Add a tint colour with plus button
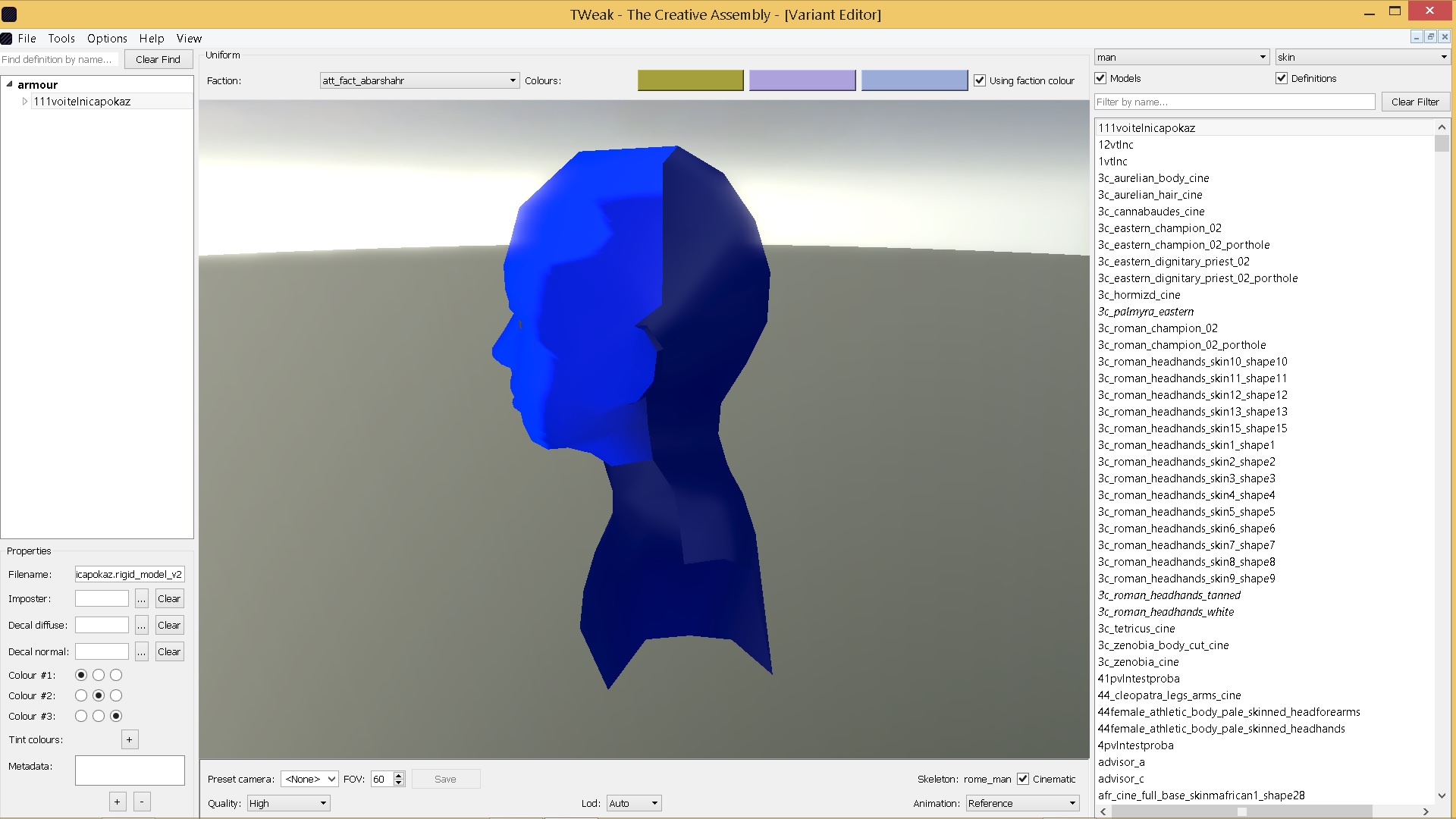This screenshot has height=819, width=1456. pyautogui.click(x=130, y=740)
